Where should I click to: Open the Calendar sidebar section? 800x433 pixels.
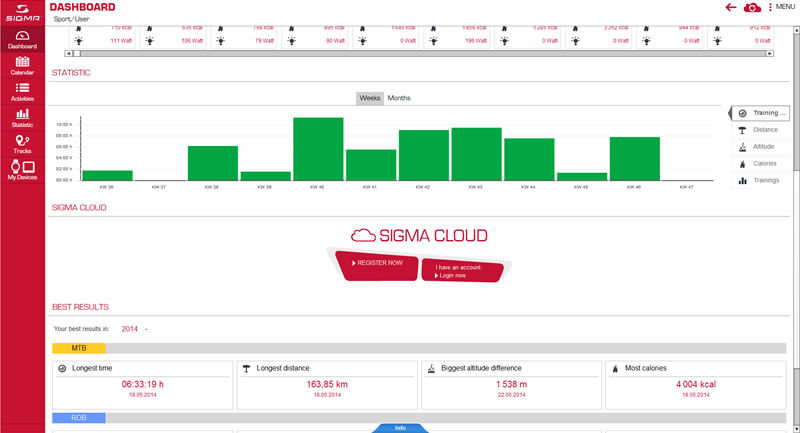22,66
